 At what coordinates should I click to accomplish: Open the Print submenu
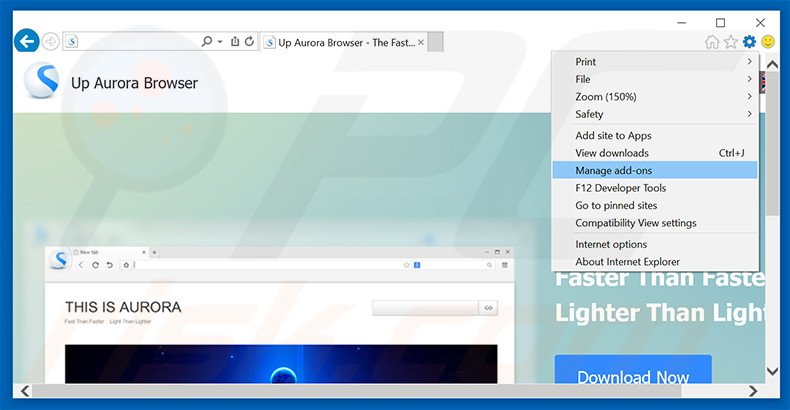tap(655, 61)
